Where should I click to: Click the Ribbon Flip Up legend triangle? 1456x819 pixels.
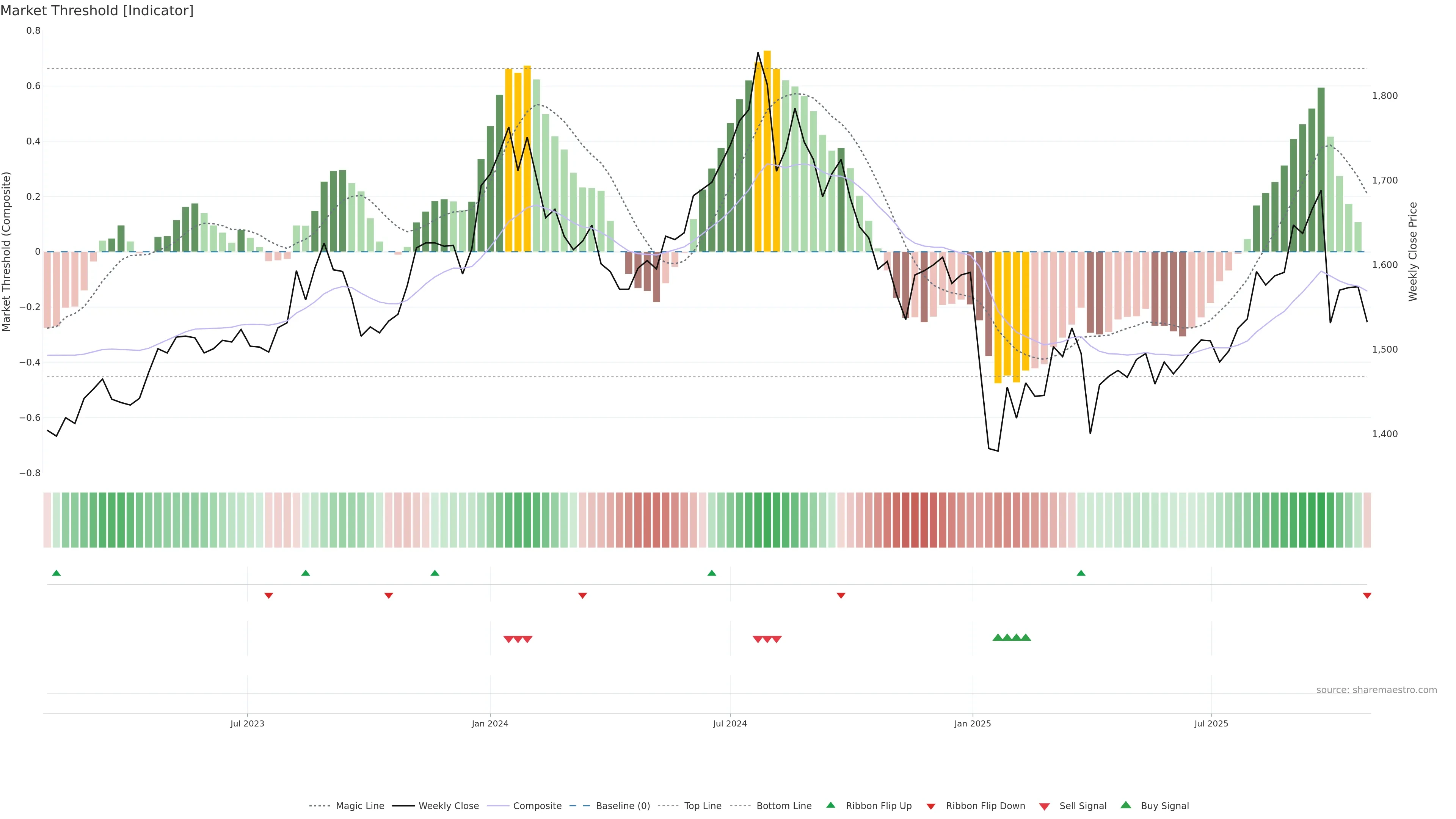click(x=830, y=805)
